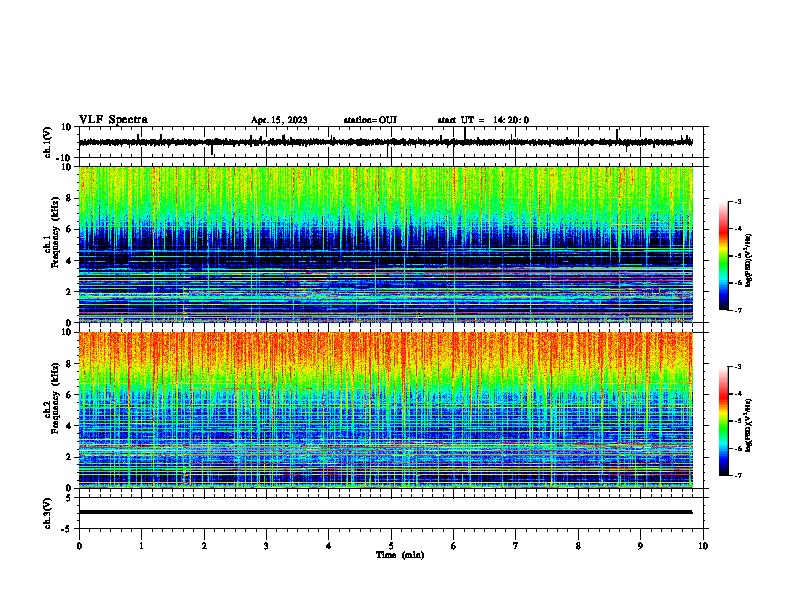Click the ch.1 color scale log(PSD) unit label
This screenshot has height=612, width=792.
click(x=748, y=260)
